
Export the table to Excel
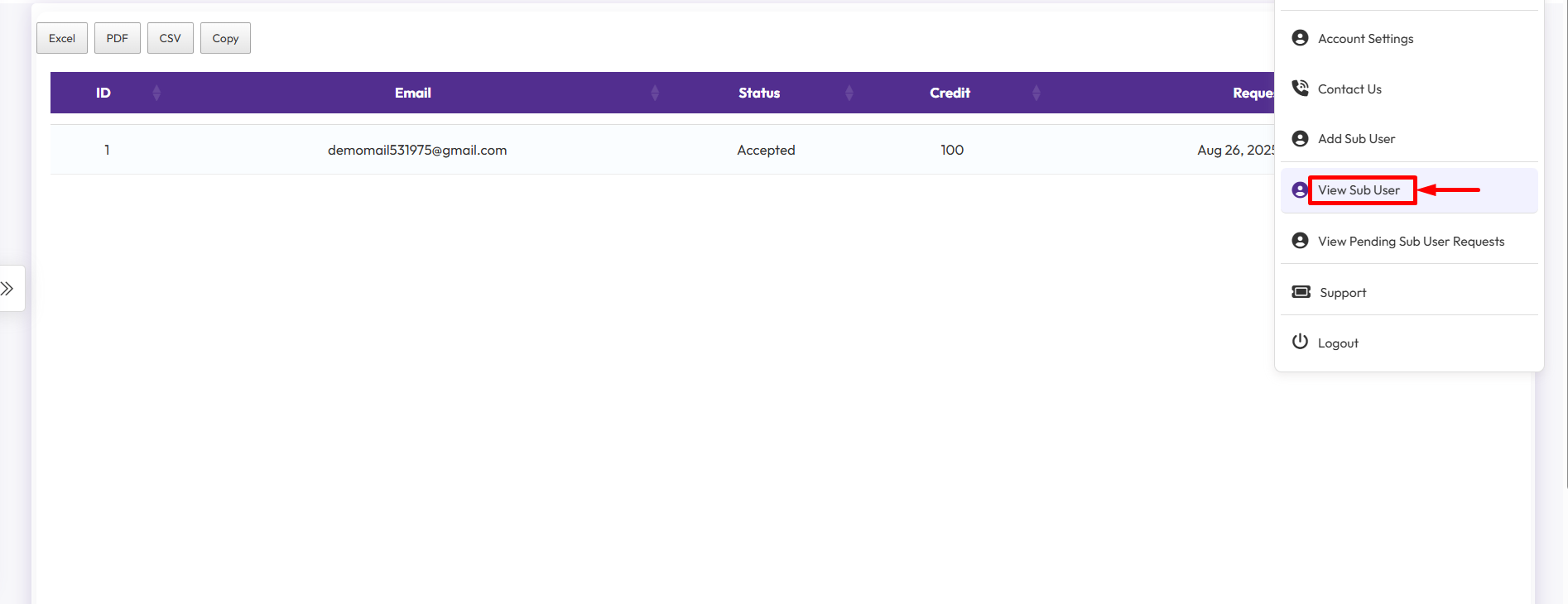point(62,38)
